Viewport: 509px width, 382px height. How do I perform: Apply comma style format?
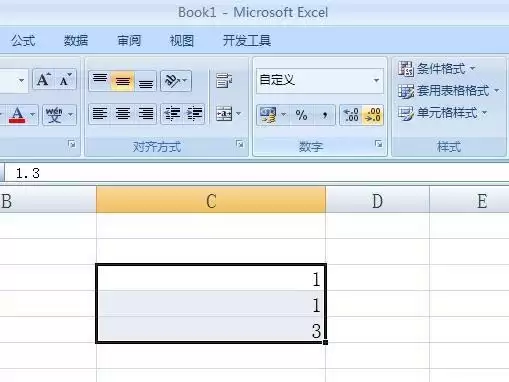tap(324, 115)
